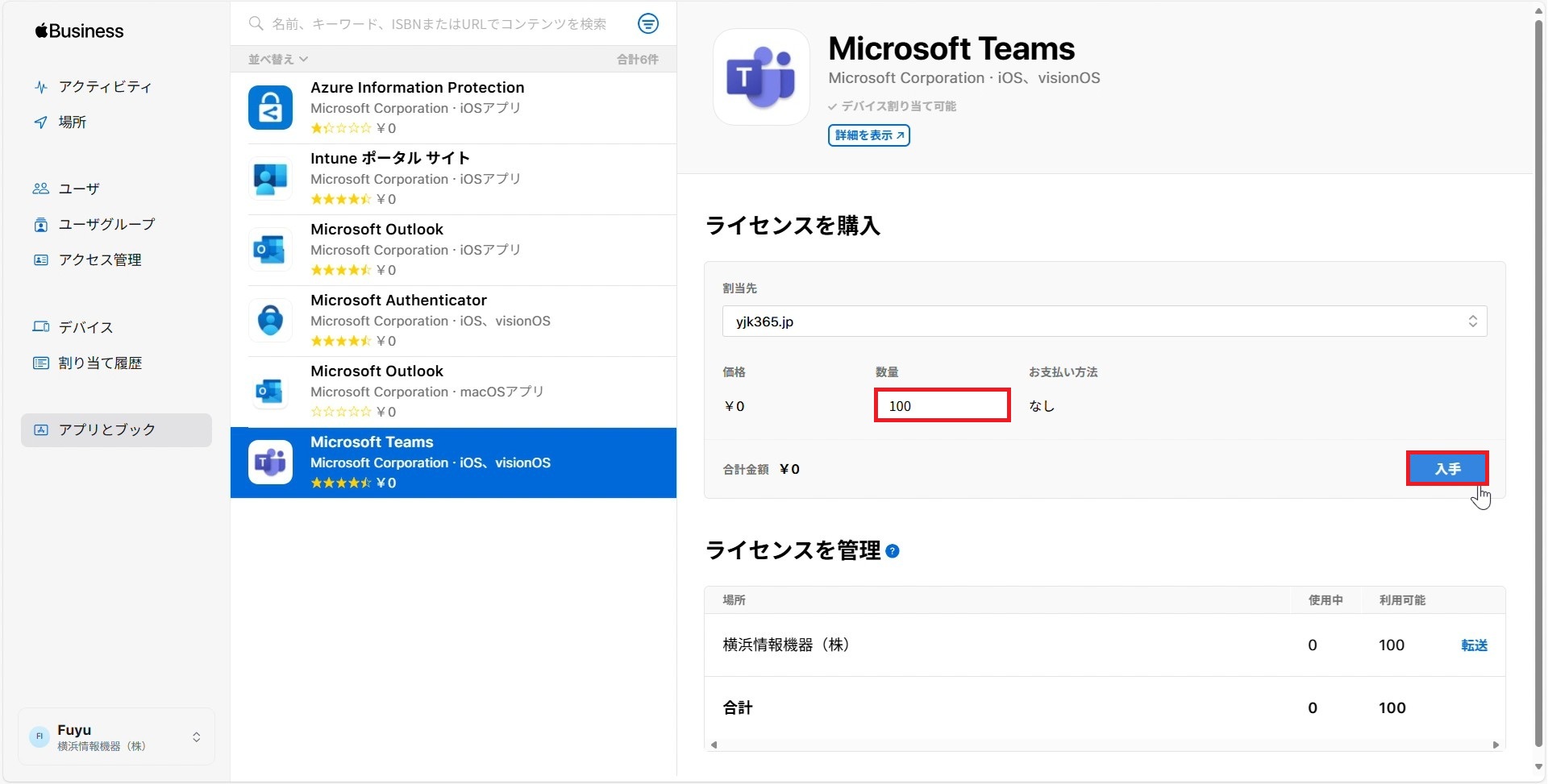Click the large Microsoft Teams logo
The image size is (1548, 784).
tap(761, 77)
